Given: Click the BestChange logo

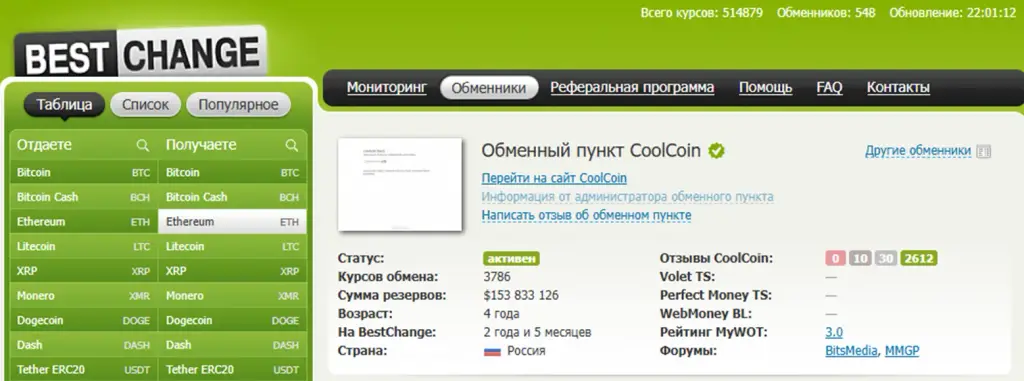Looking at the screenshot, I should [141, 53].
